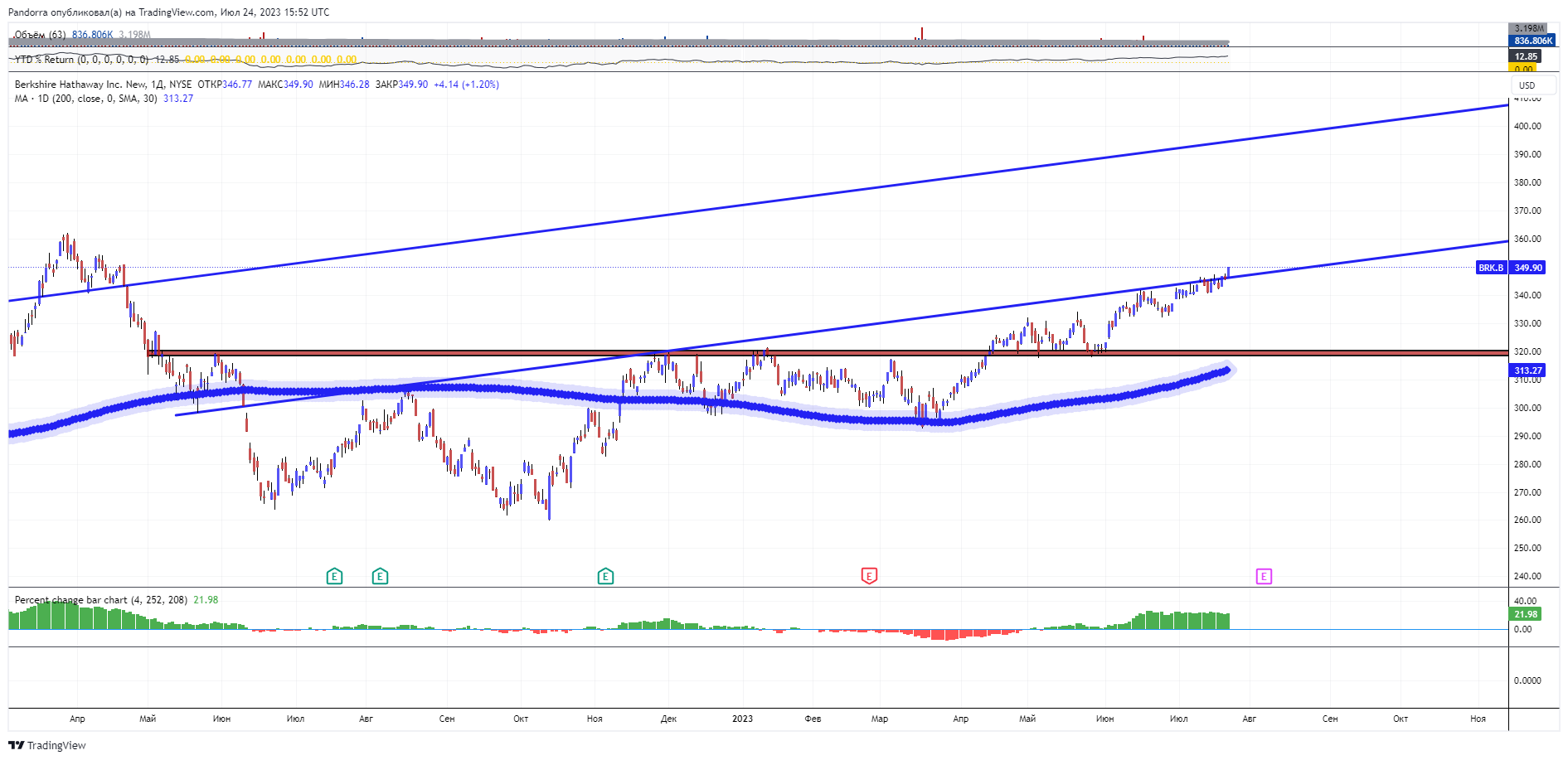Click the TradingView logo at bottom left

(47, 745)
